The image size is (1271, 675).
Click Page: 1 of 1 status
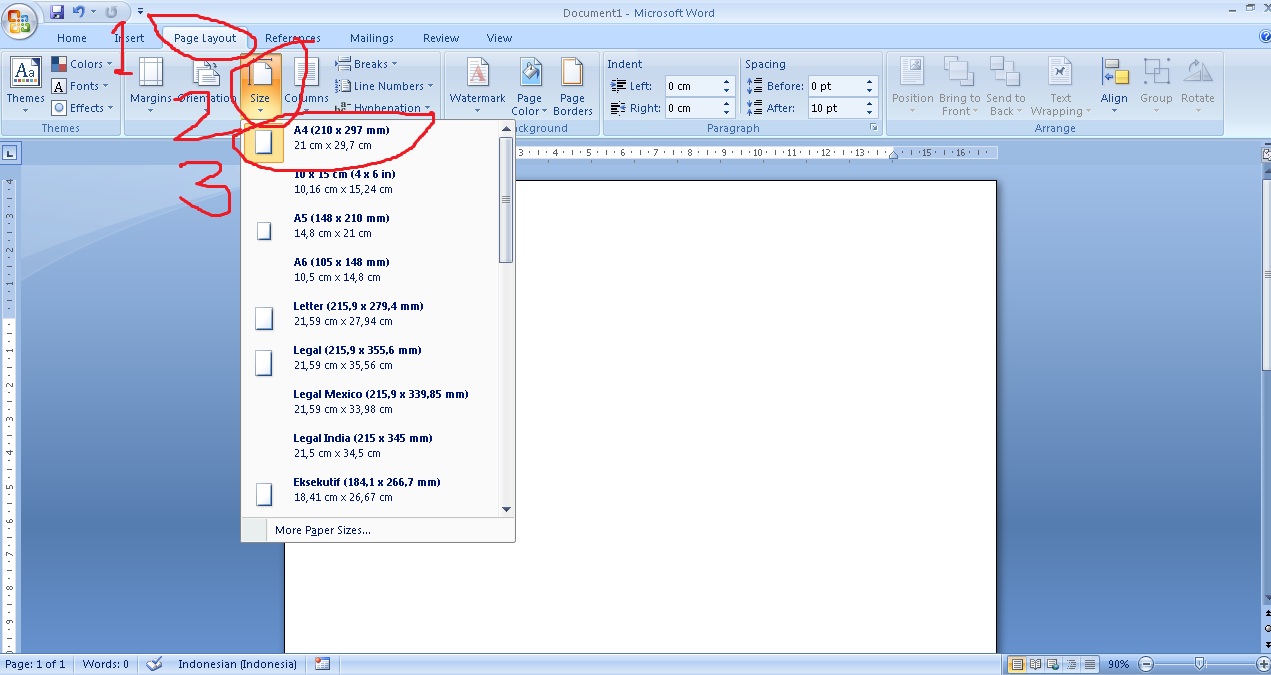tap(35, 664)
